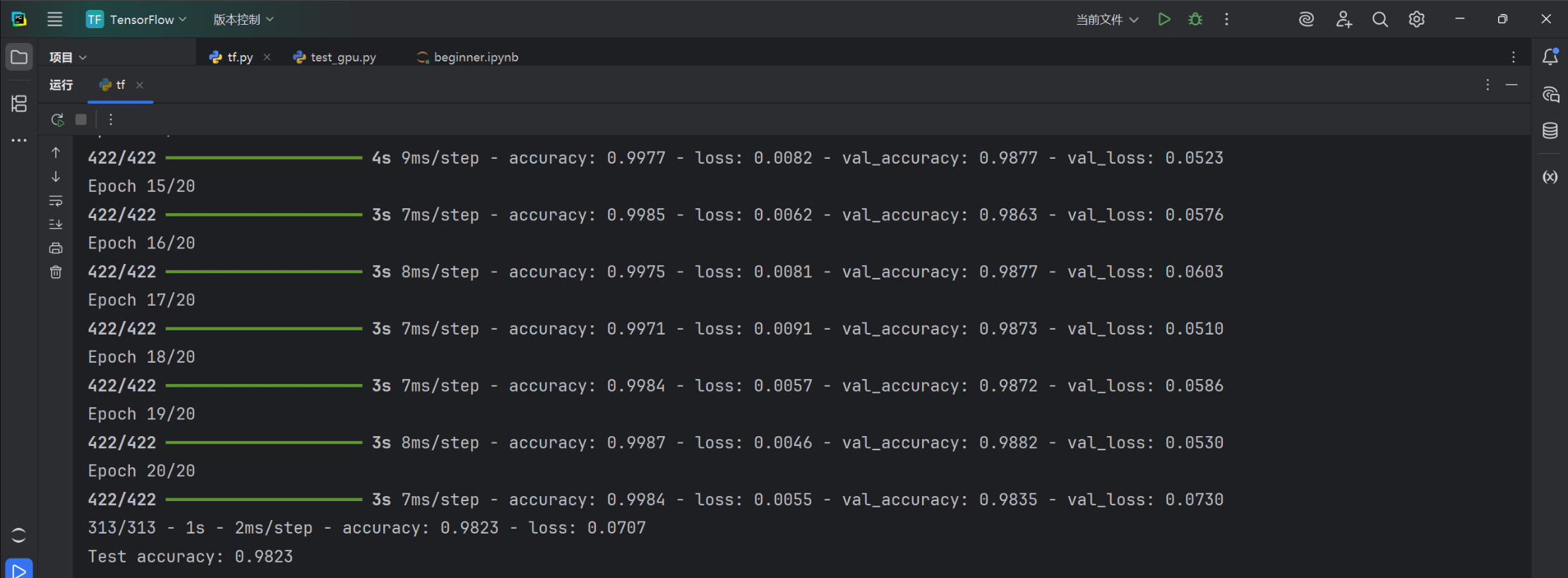This screenshot has height=578, width=1568.
Task: Open the notifications bell
Action: point(1550,57)
